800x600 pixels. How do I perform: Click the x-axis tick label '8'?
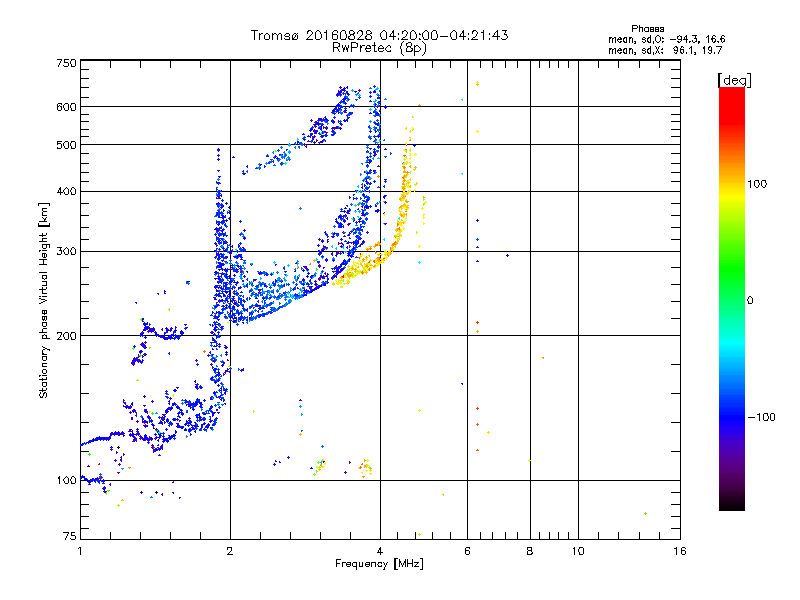point(530,551)
